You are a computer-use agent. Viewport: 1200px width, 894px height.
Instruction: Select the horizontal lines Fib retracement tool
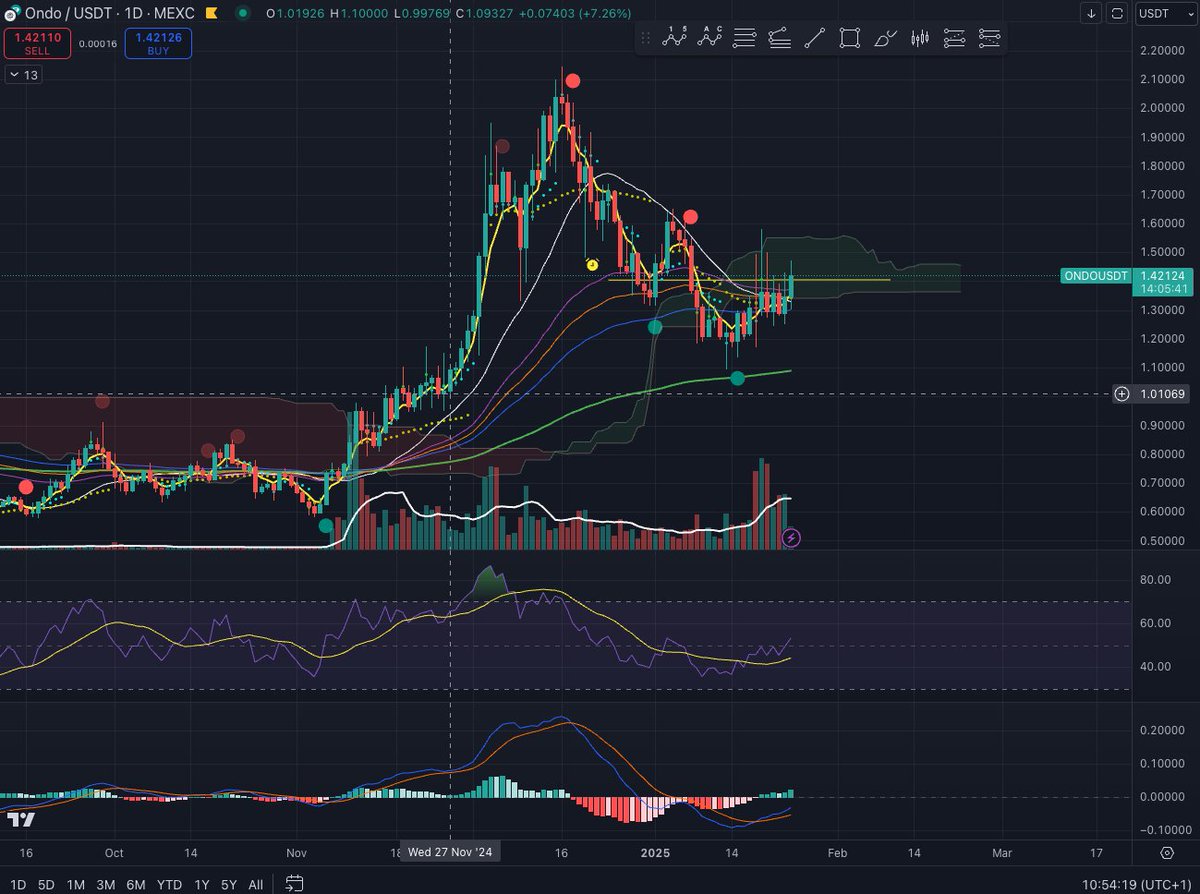[745, 38]
